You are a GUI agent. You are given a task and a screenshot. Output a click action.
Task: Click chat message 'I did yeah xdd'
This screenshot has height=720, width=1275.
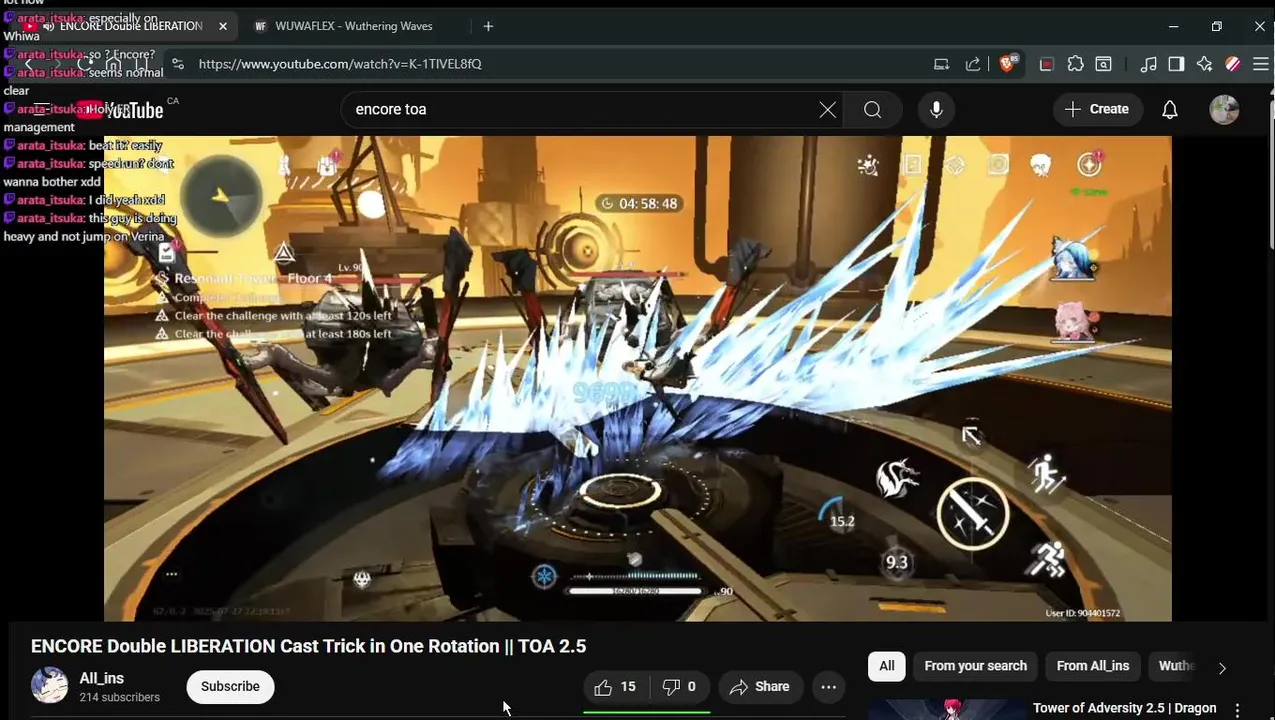pos(126,200)
